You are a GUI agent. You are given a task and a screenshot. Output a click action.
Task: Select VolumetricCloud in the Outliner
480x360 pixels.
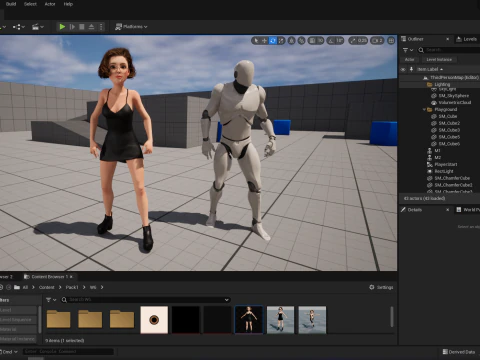[455, 103]
